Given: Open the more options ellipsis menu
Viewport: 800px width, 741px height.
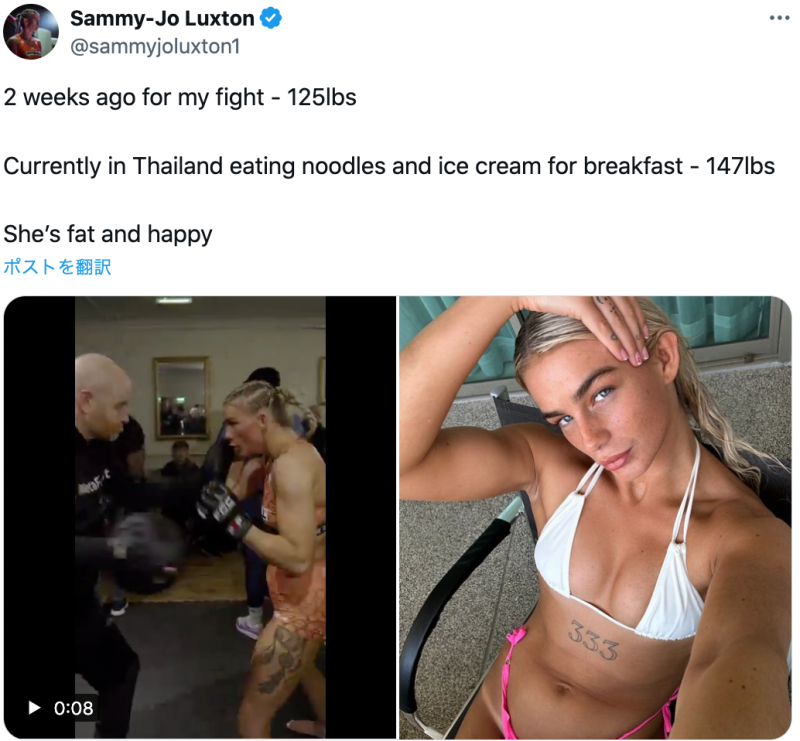Looking at the screenshot, I should pos(779,18).
